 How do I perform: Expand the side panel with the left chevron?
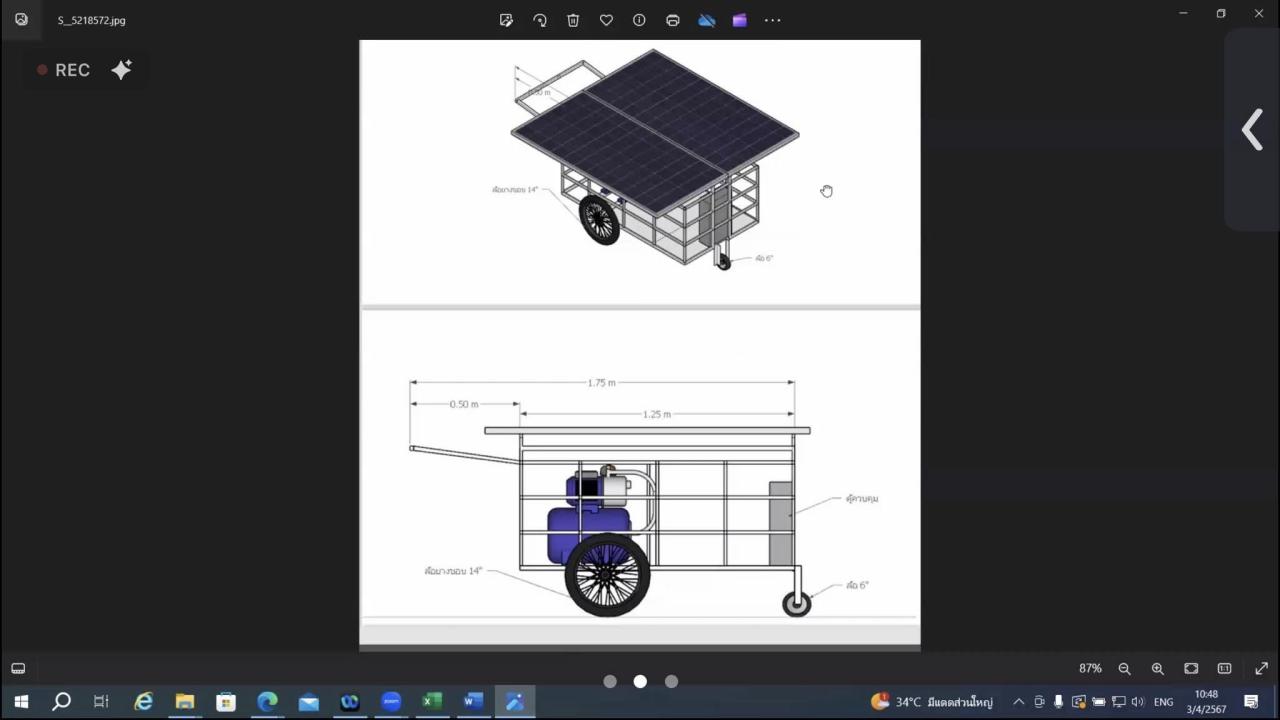(1252, 130)
